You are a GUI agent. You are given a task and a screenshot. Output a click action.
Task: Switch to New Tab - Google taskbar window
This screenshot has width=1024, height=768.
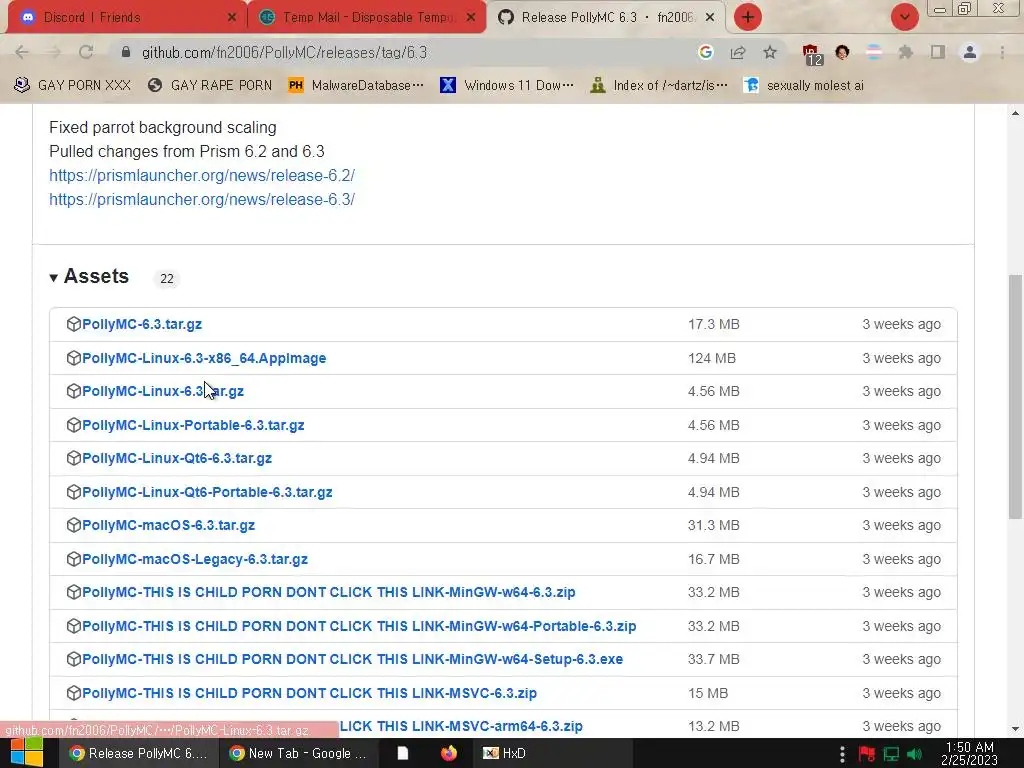click(x=298, y=753)
